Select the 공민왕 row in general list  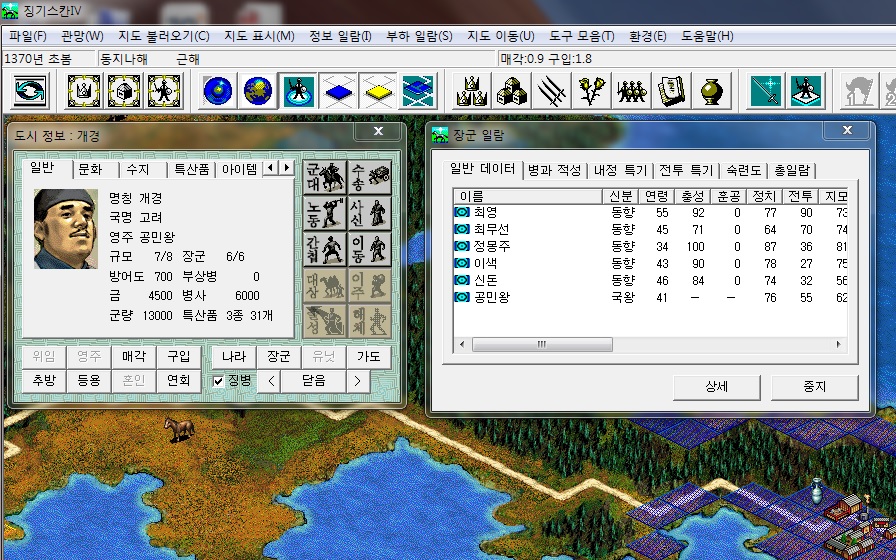point(650,297)
